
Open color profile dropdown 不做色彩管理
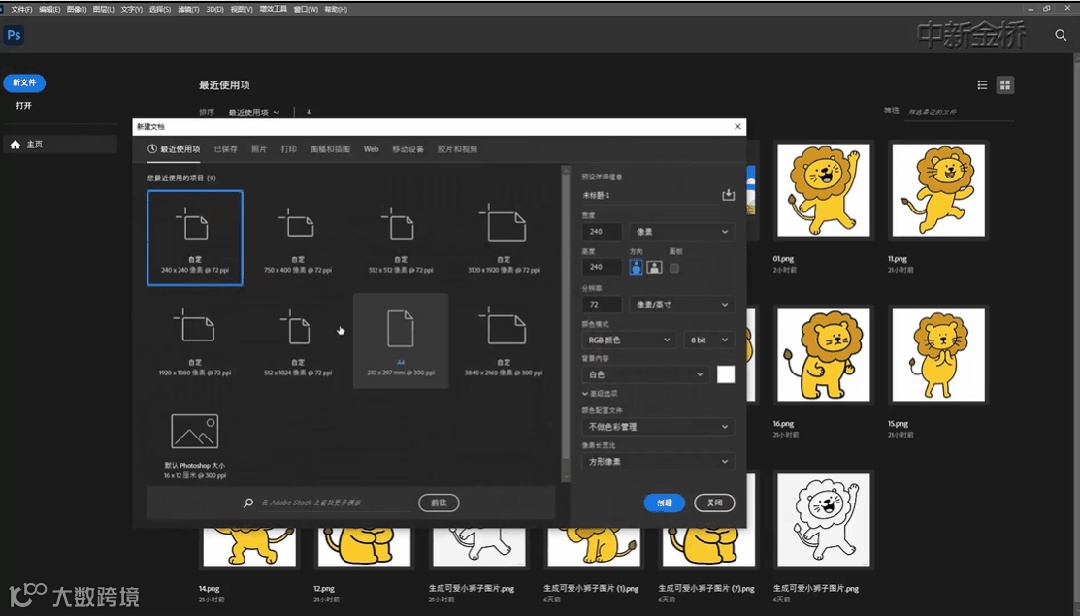click(x=658, y=427)
